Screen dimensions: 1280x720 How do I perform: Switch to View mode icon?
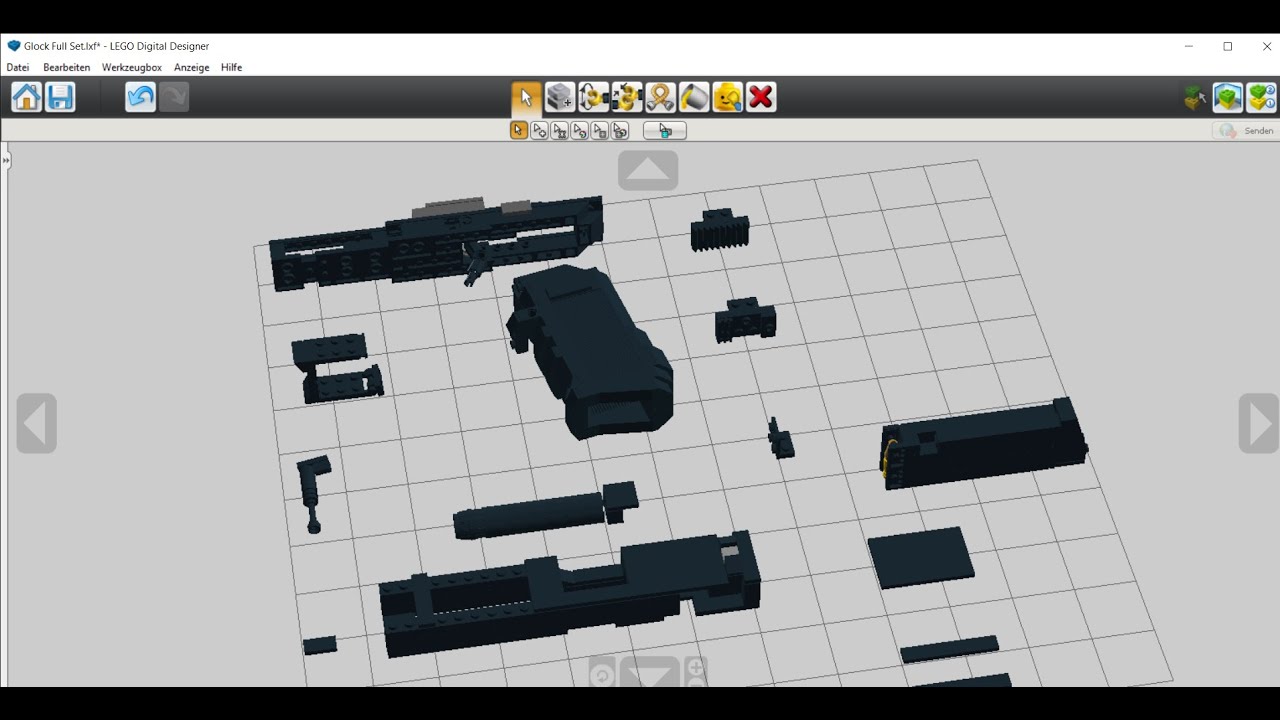coord(1228,98)
